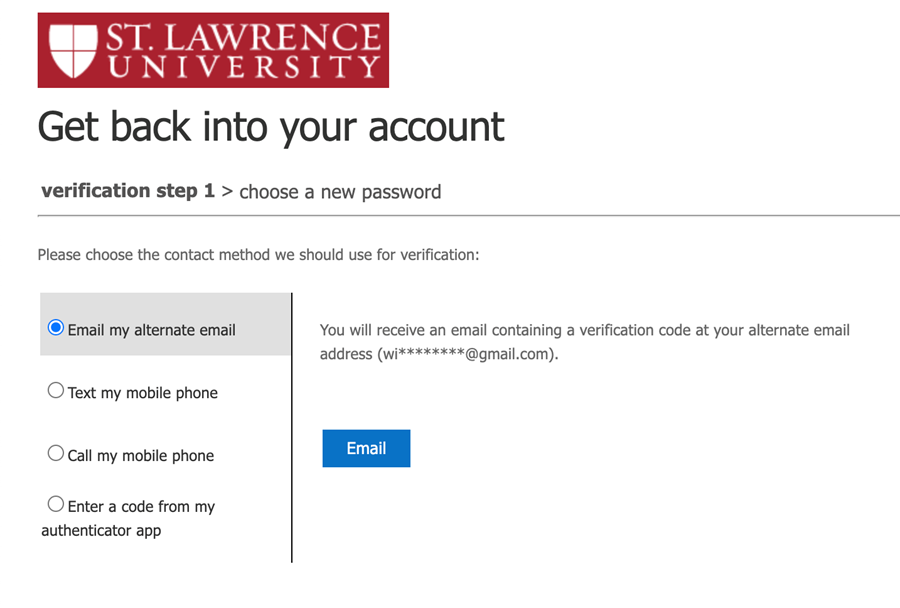
Task: Click the horizontal line under the step breadcrumb
Action: coord(468,215)
